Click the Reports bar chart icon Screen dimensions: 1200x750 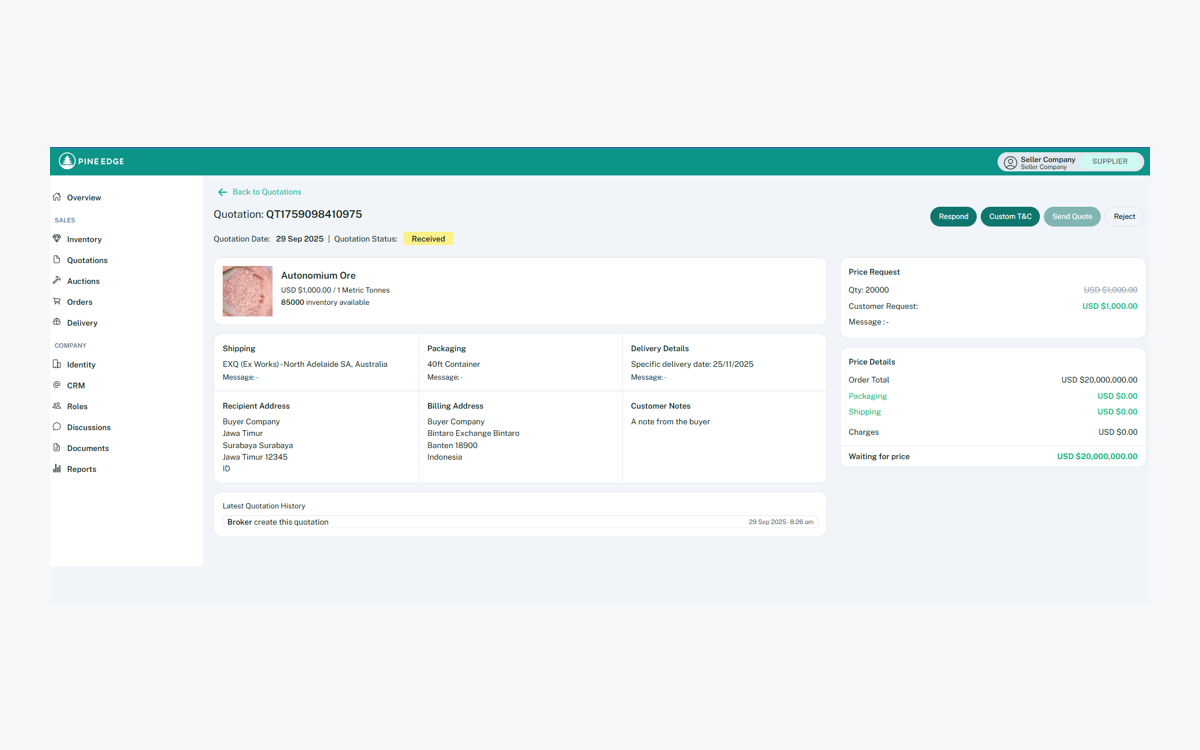point(57,468)
